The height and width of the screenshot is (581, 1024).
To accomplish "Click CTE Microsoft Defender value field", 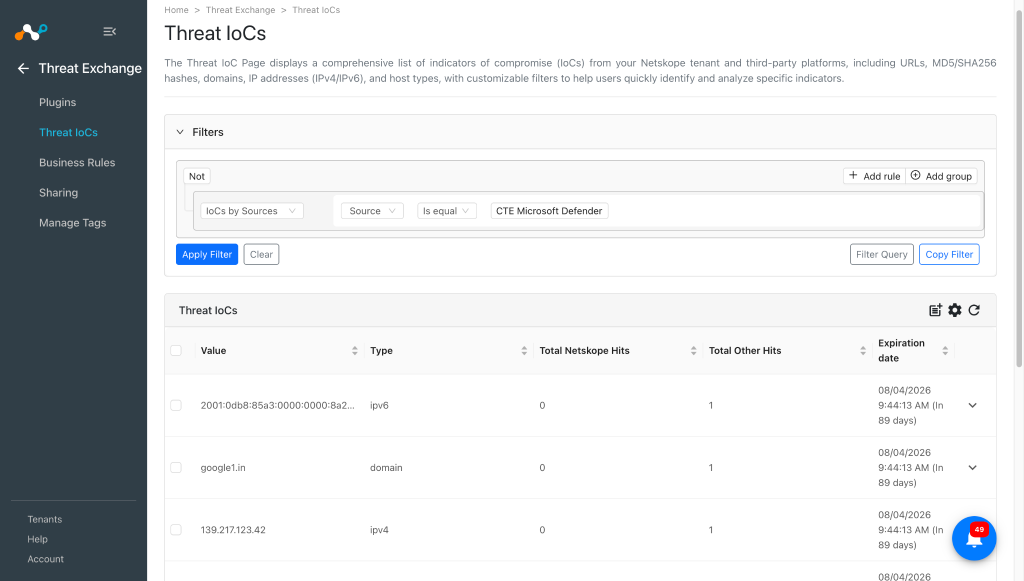I will click(x=549, y=211).
